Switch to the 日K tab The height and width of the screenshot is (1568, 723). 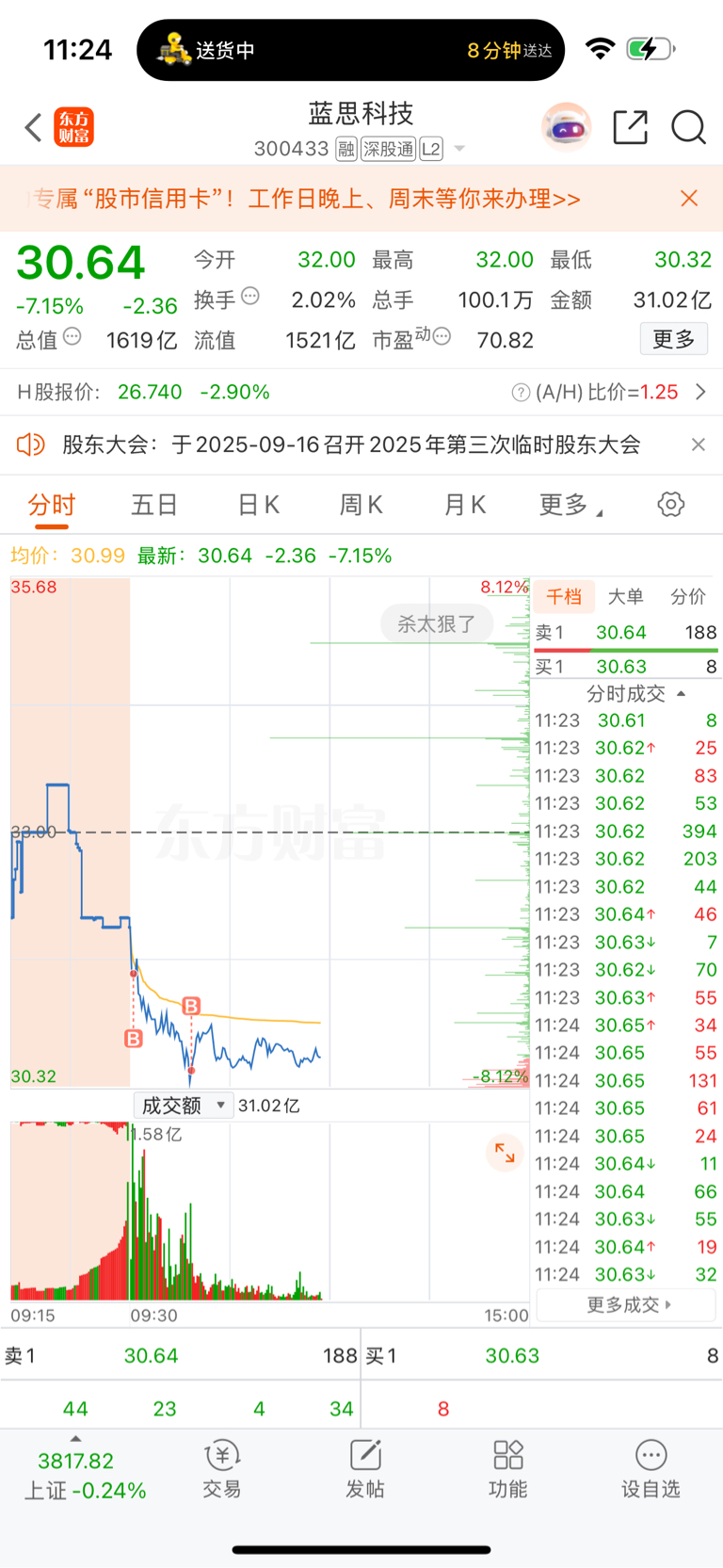[258, 506]
